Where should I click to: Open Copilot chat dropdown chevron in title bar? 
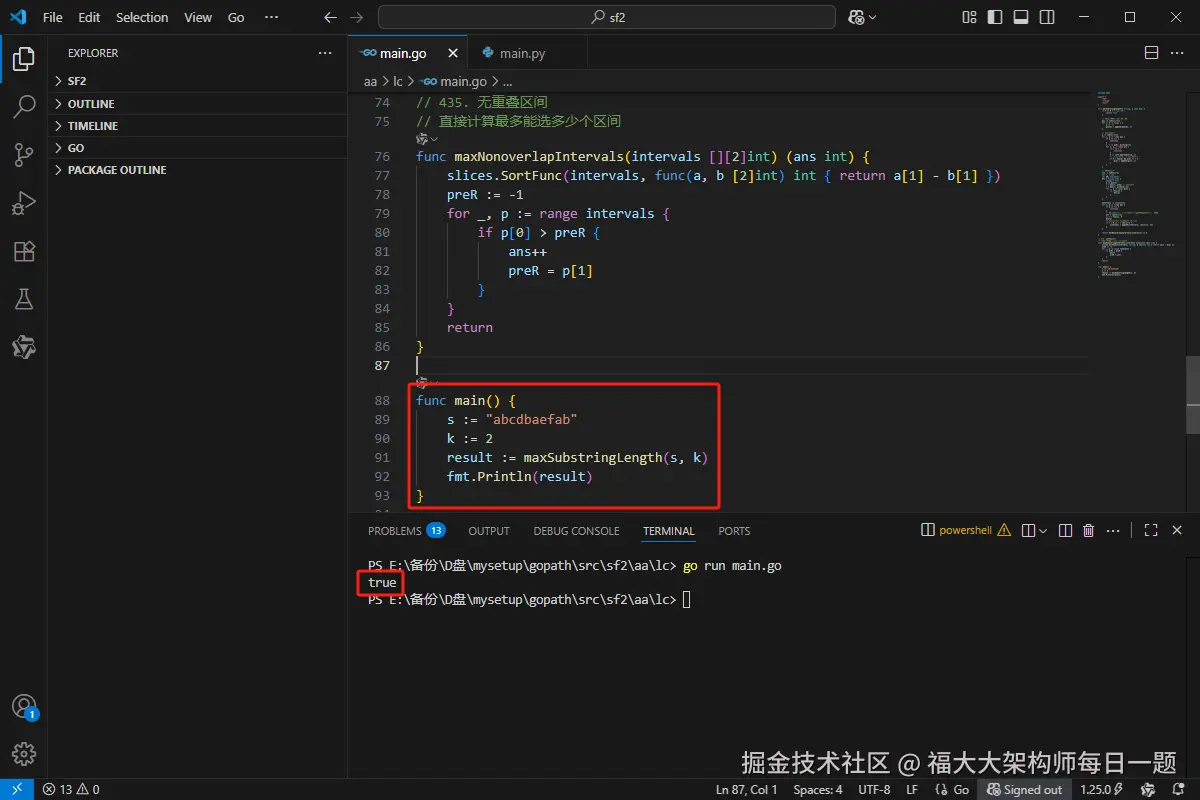click(x=873, y=17)
